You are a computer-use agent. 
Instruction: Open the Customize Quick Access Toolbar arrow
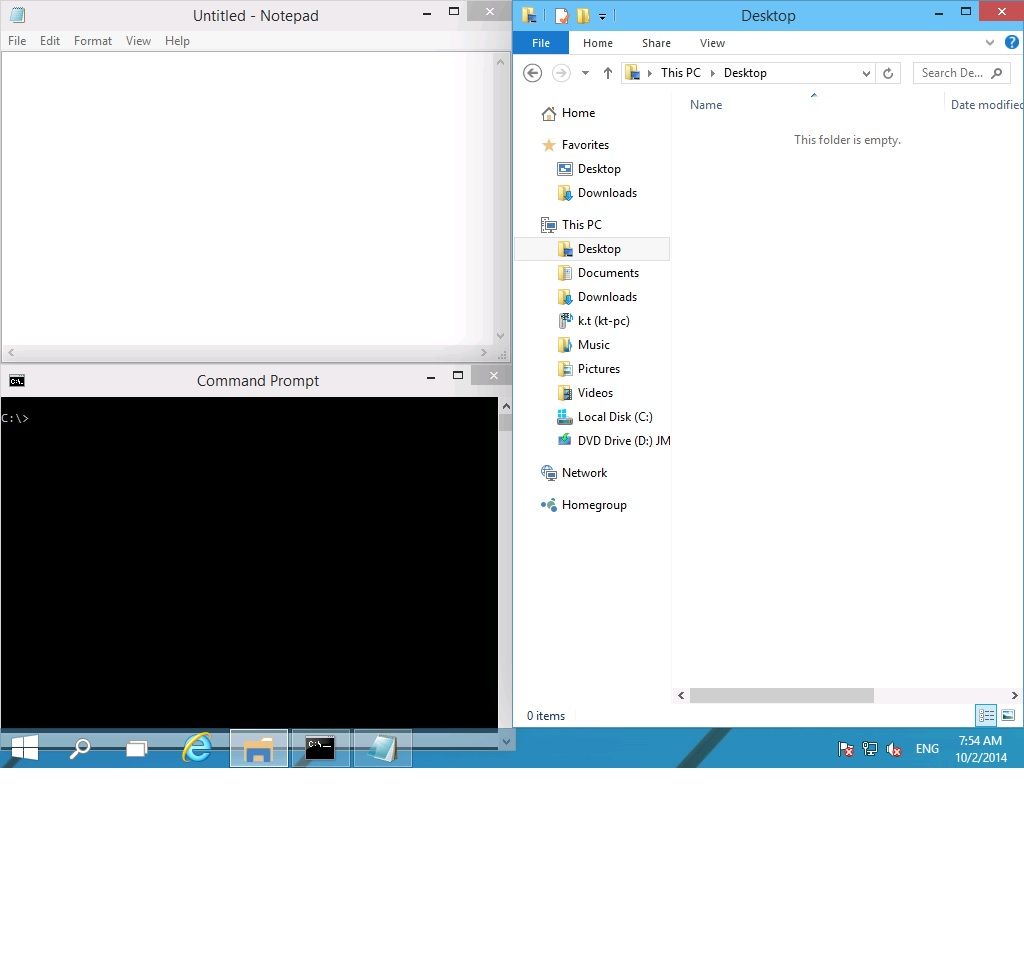602,17
